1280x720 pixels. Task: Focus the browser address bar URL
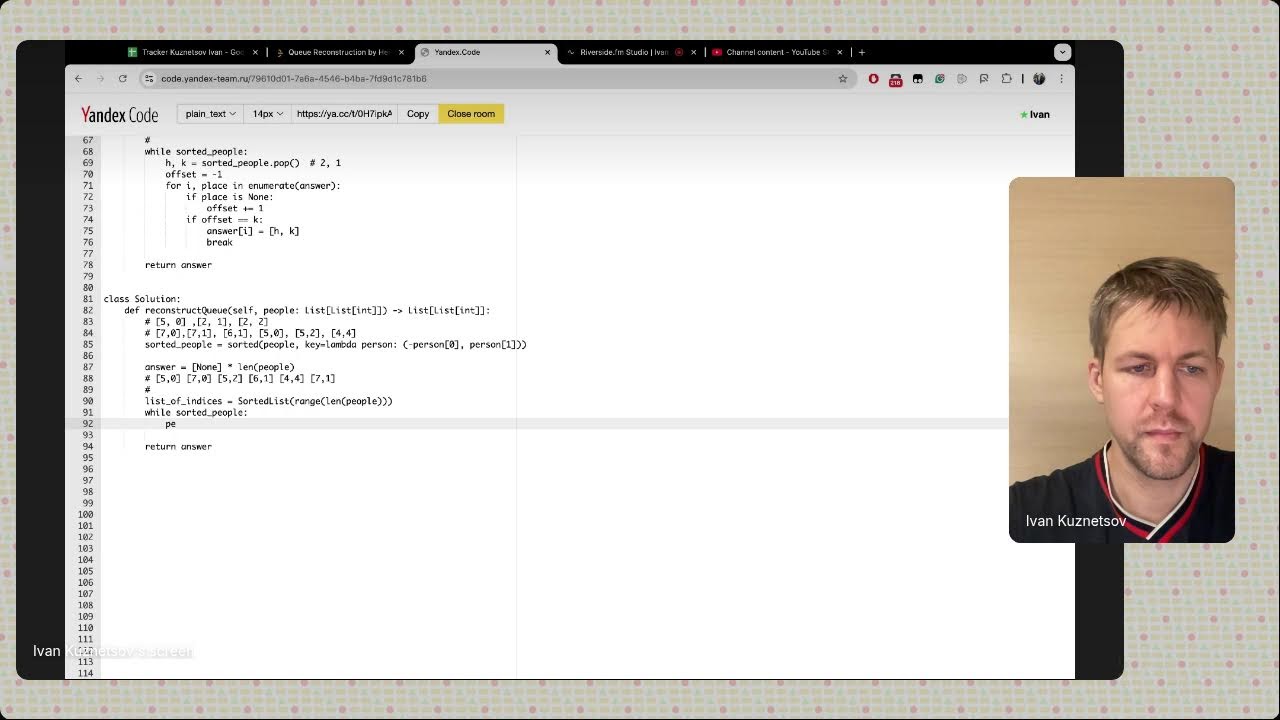tap(294, 78)
